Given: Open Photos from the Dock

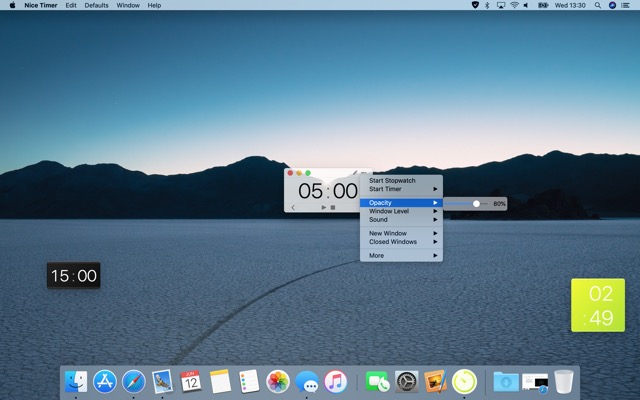Looking at the screenshot, I should tap(278, 382).
